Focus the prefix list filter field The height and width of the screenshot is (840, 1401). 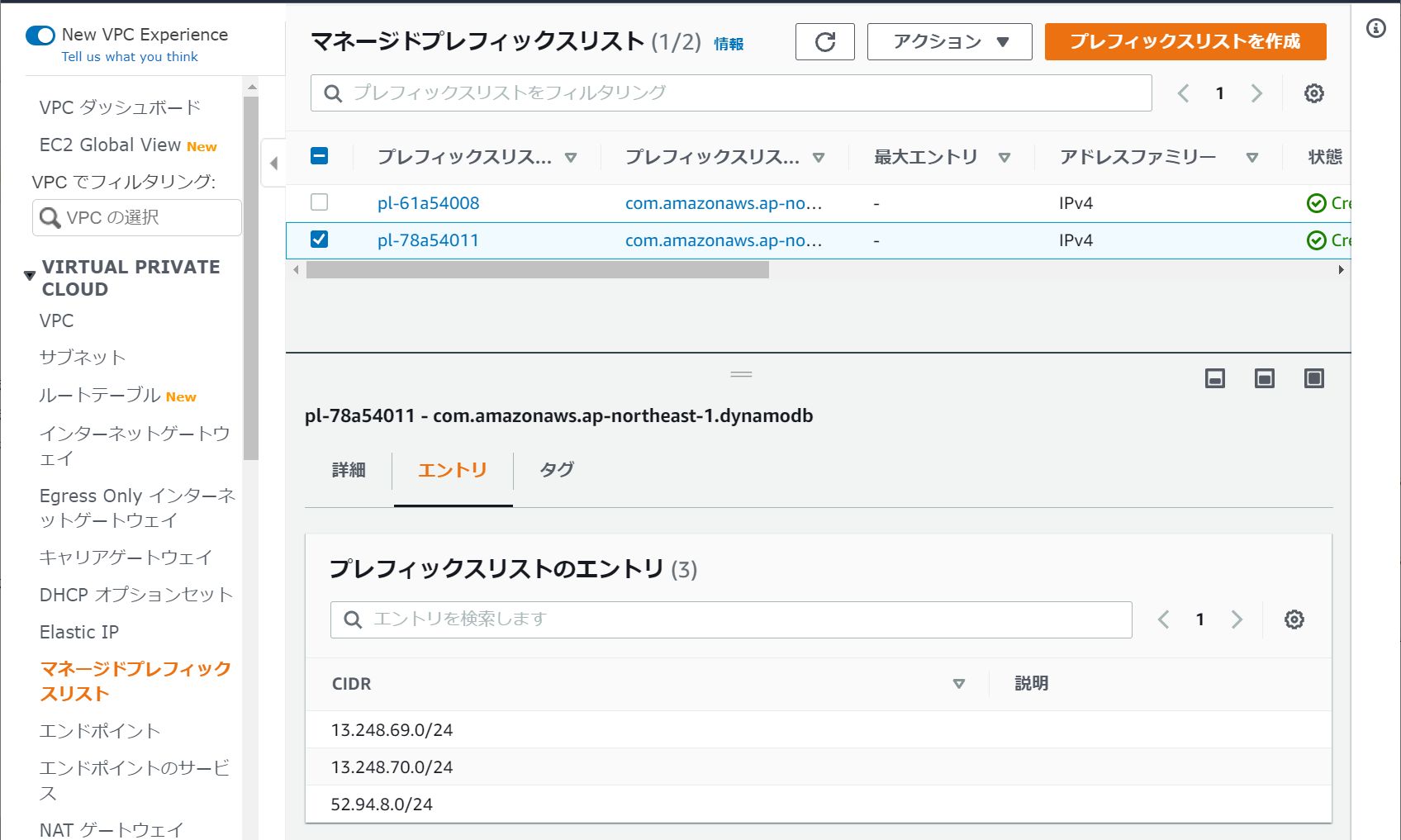(x=731, y=93)
